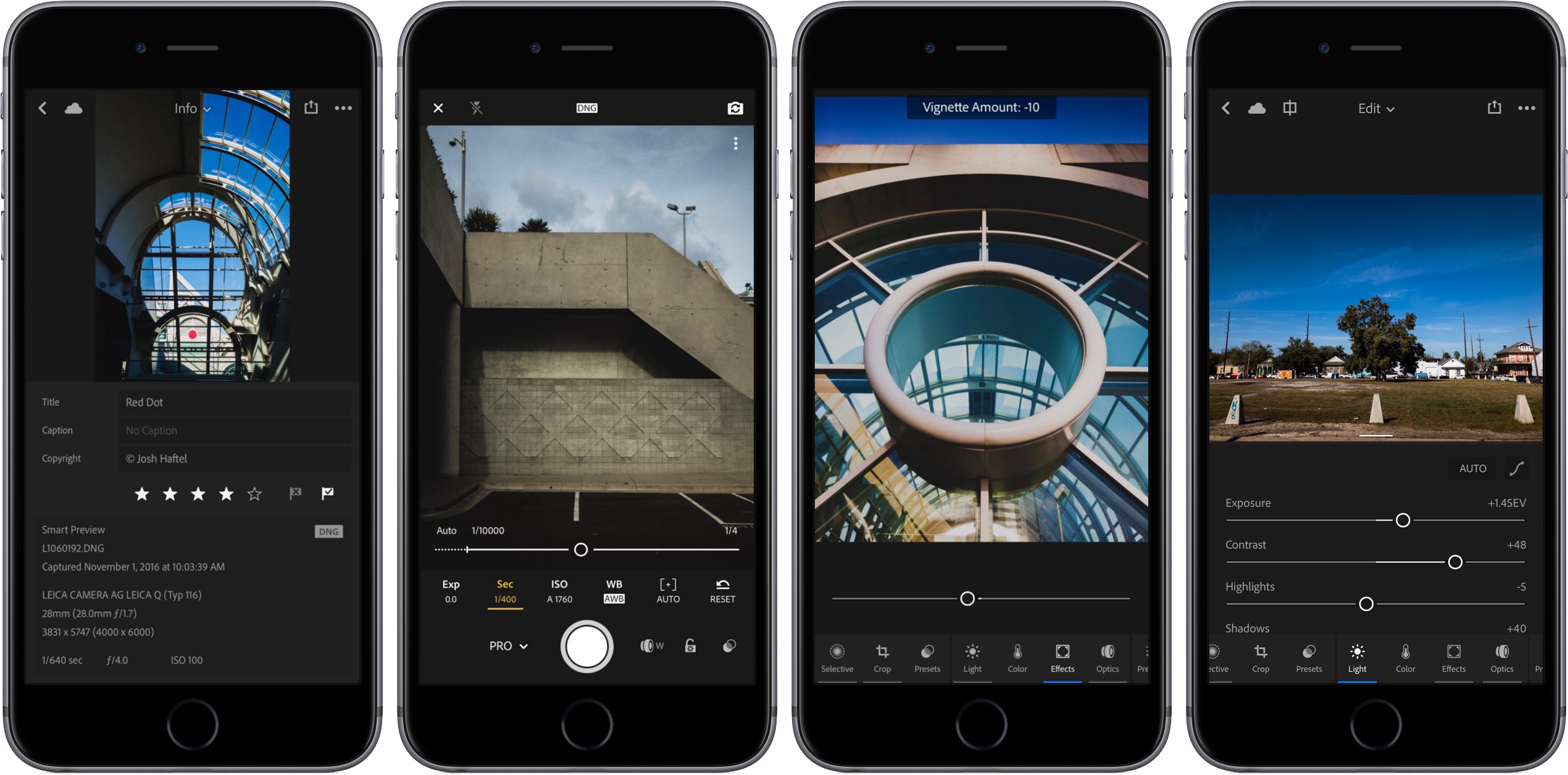Toggle the flash/lightning bolt off
Viewport: 1568px width, 775px height.
467,110
